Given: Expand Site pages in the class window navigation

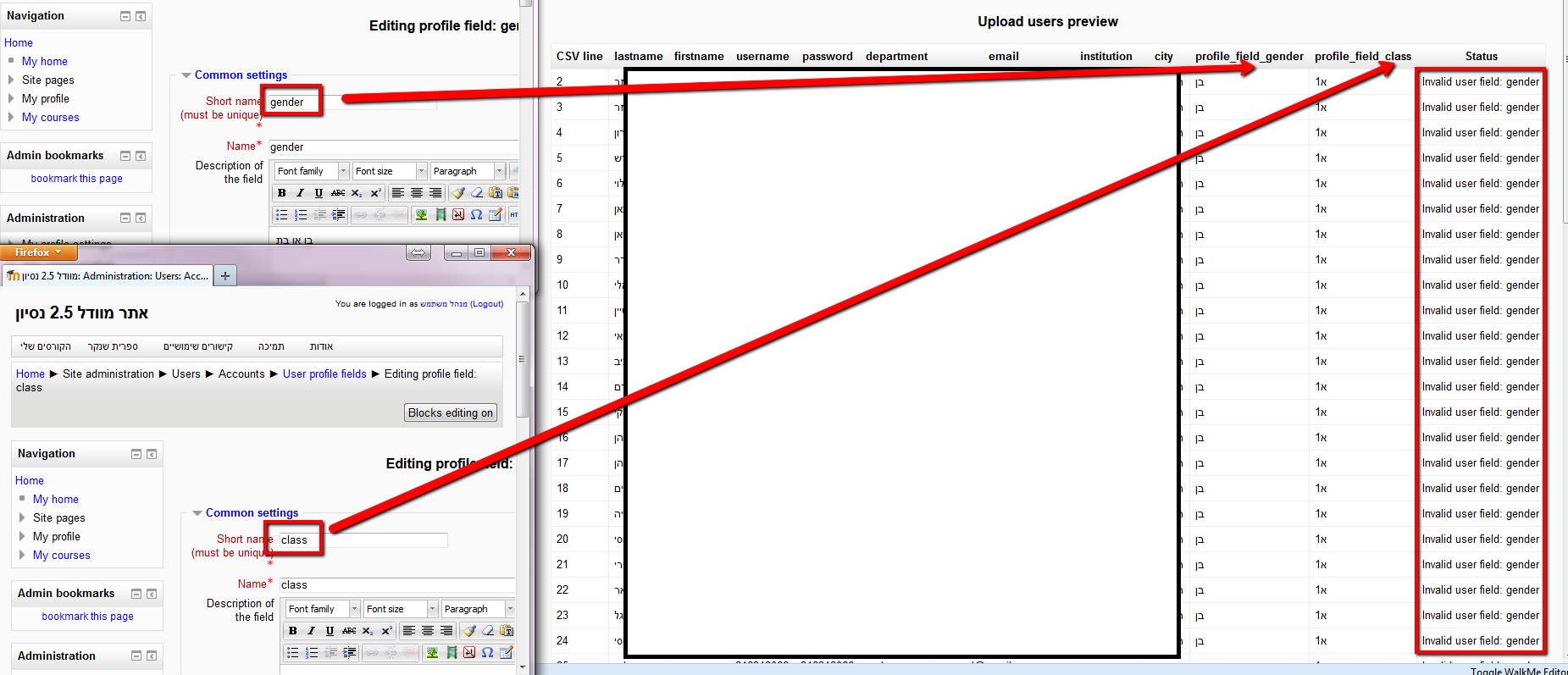Looking at the screenshot, I should (x=23, y=517).
